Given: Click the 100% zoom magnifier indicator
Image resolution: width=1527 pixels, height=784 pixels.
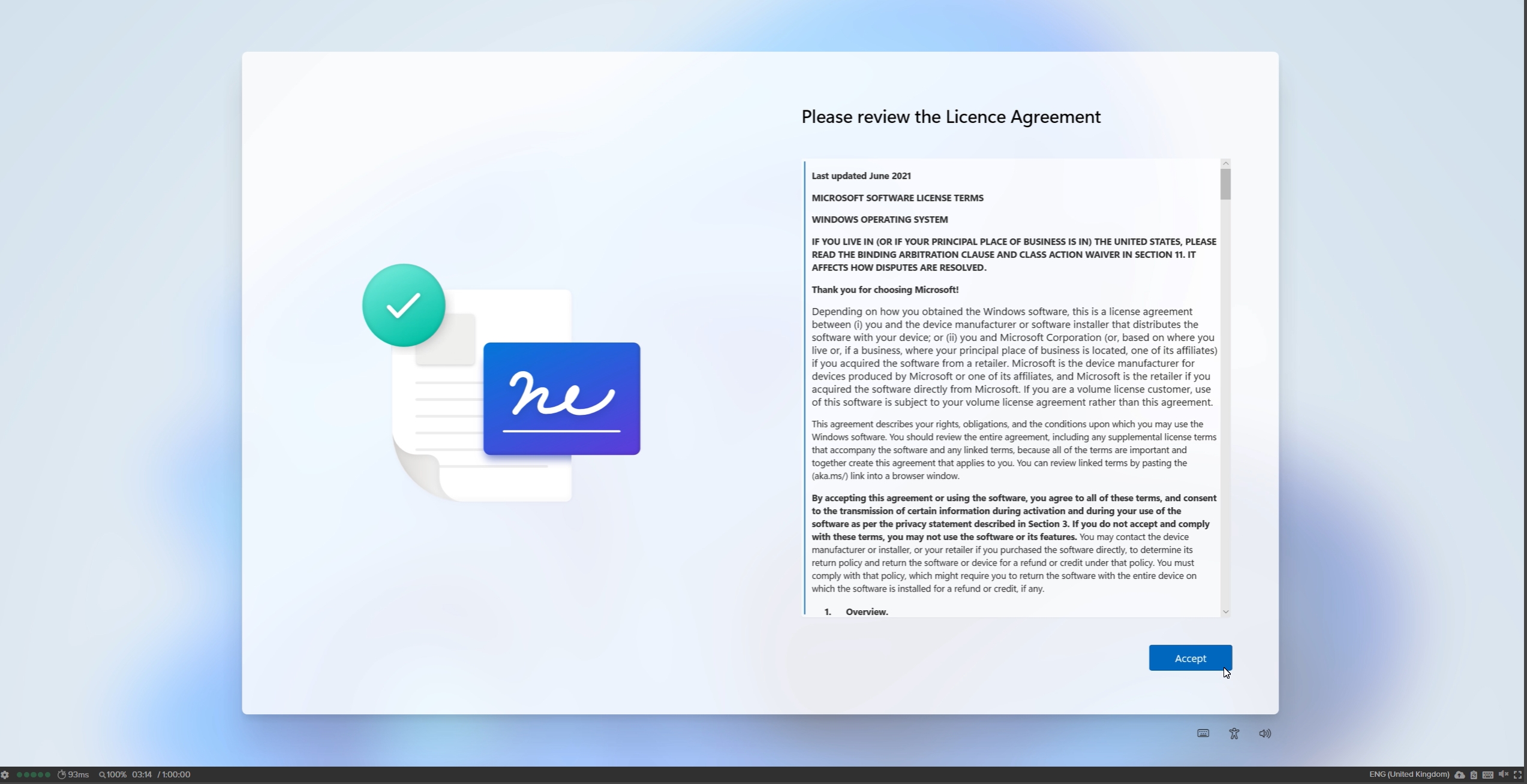Looking at the screenshot, I should coord(113,774).
